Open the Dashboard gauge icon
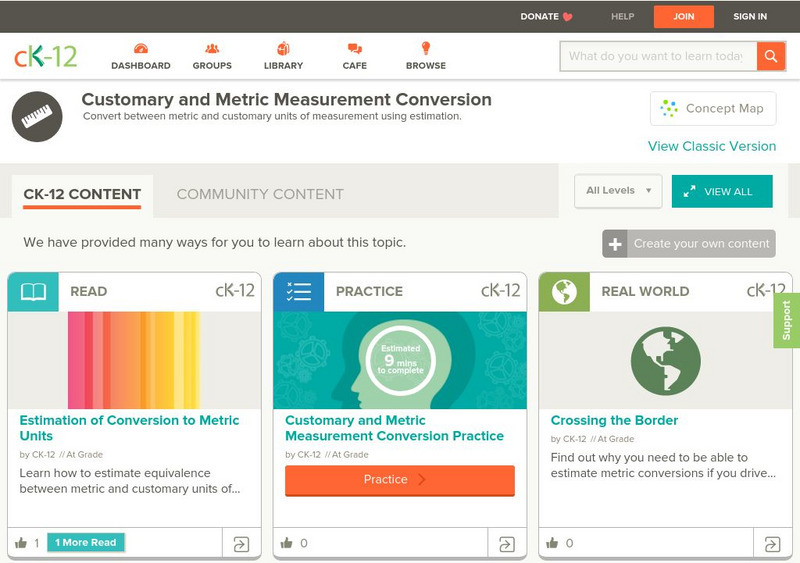The width and height of the screenshot is (800, 563). 140,49
